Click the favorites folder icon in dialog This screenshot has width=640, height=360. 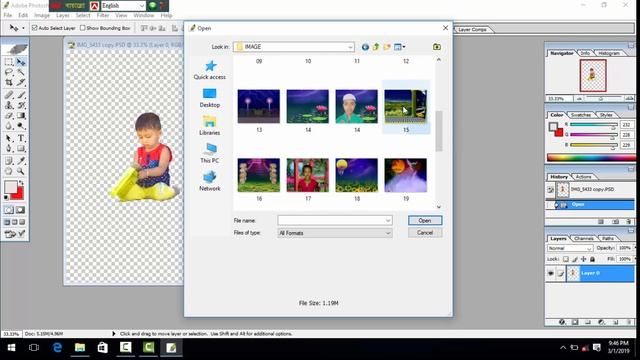point(437,47)
